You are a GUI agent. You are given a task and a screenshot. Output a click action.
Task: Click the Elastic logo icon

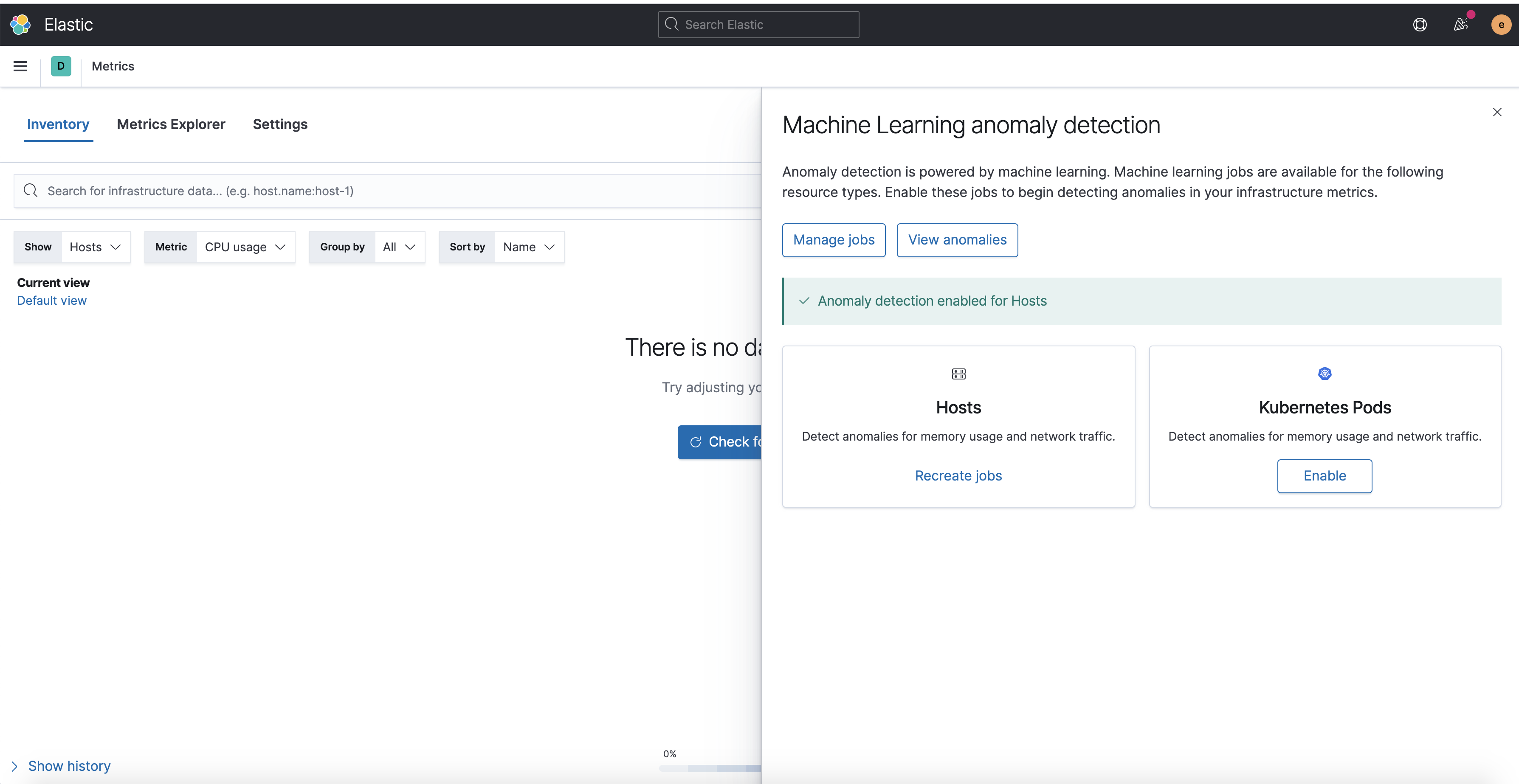coord(21,25)
